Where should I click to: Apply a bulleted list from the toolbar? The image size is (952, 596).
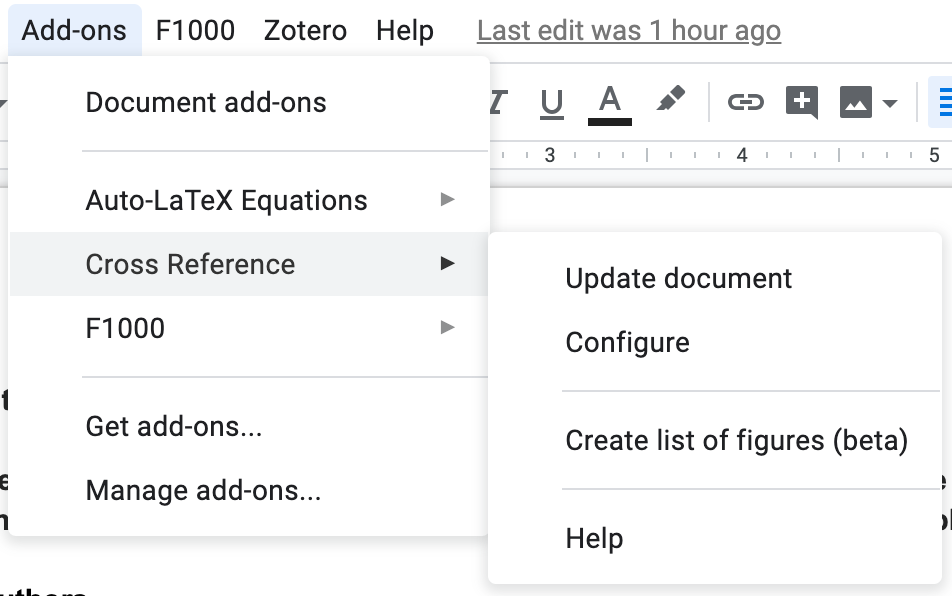point(945,100)
